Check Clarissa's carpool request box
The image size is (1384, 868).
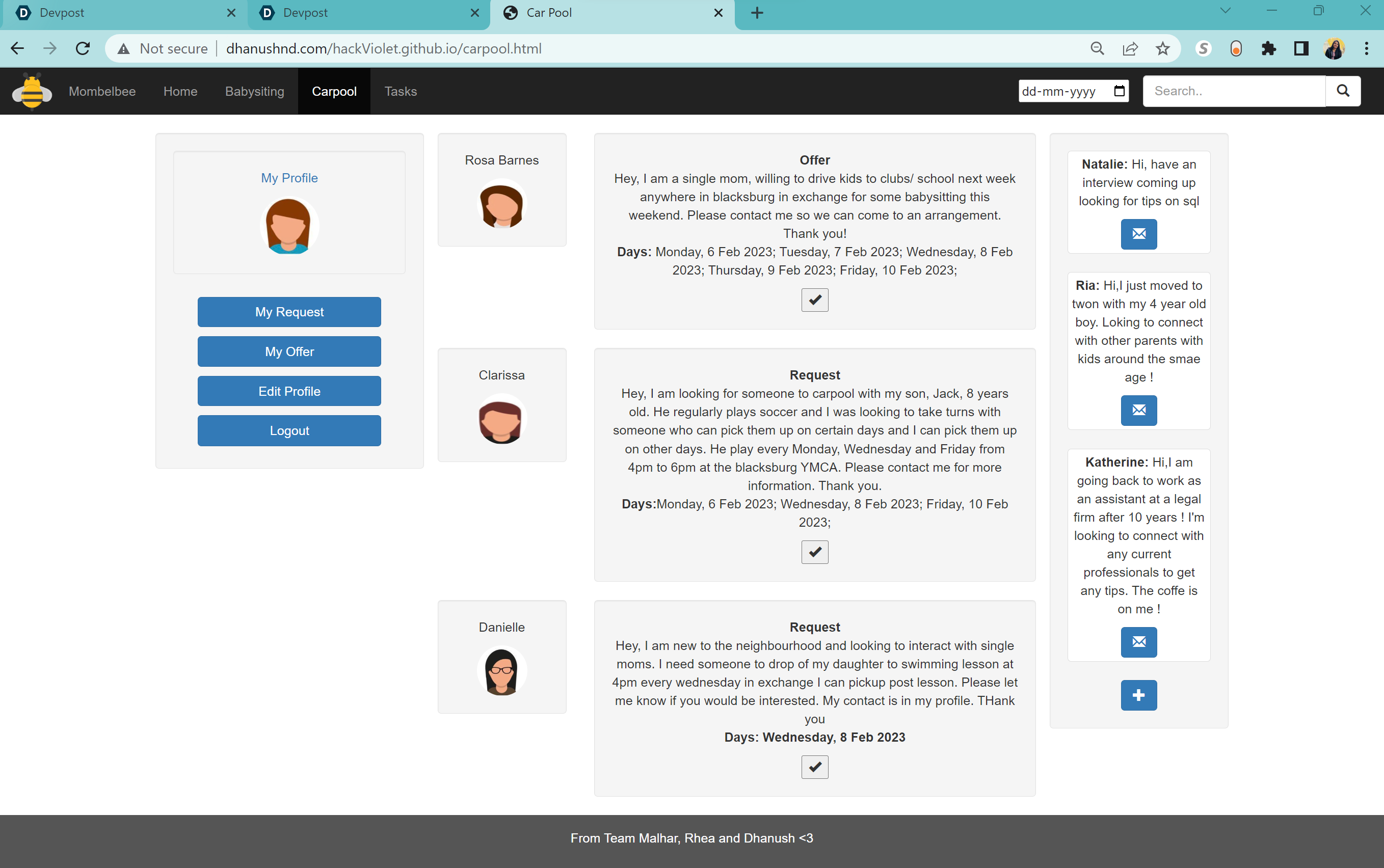pos(814,552)
